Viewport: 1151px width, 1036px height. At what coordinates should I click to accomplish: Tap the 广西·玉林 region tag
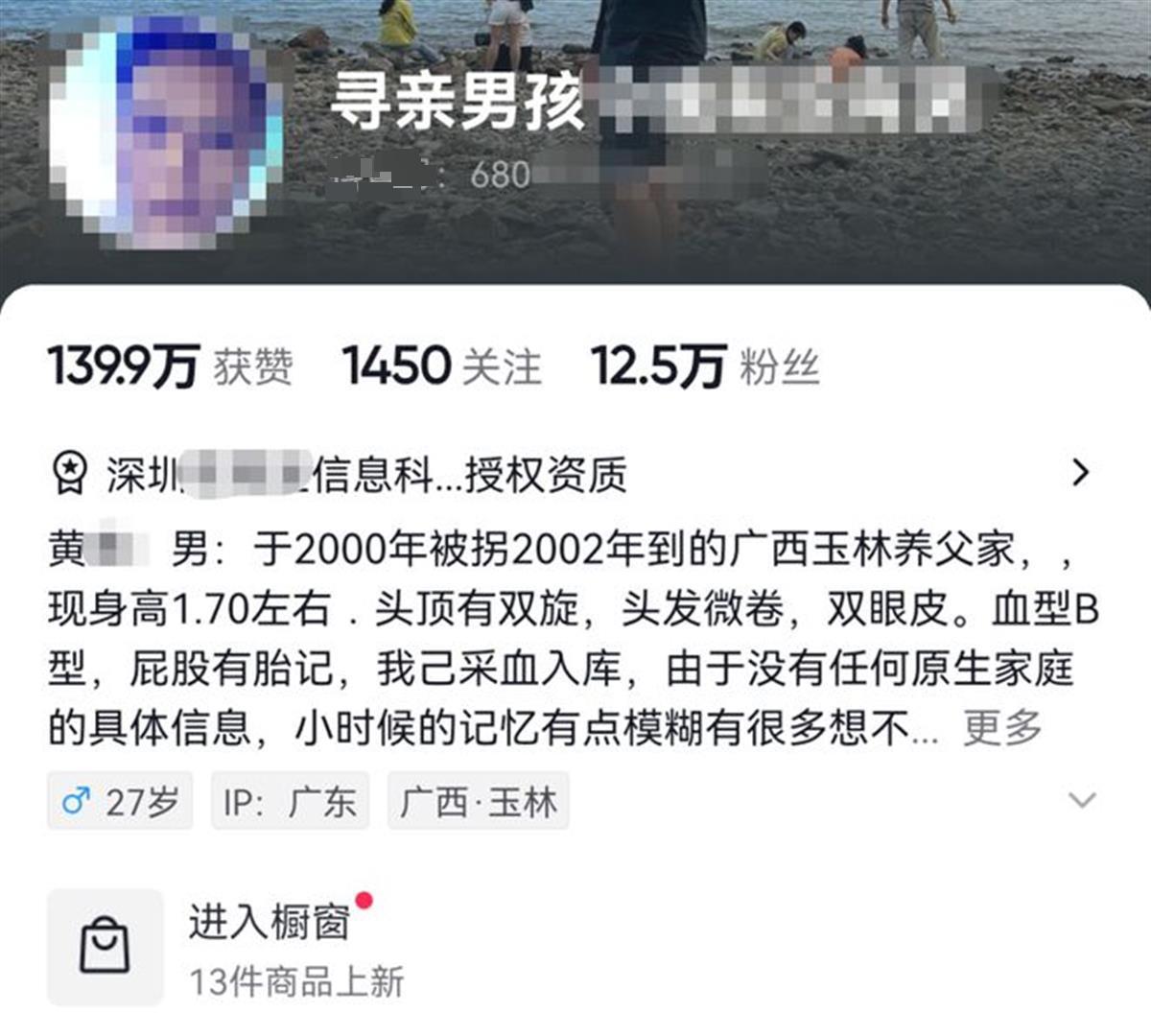coord(479,801)
